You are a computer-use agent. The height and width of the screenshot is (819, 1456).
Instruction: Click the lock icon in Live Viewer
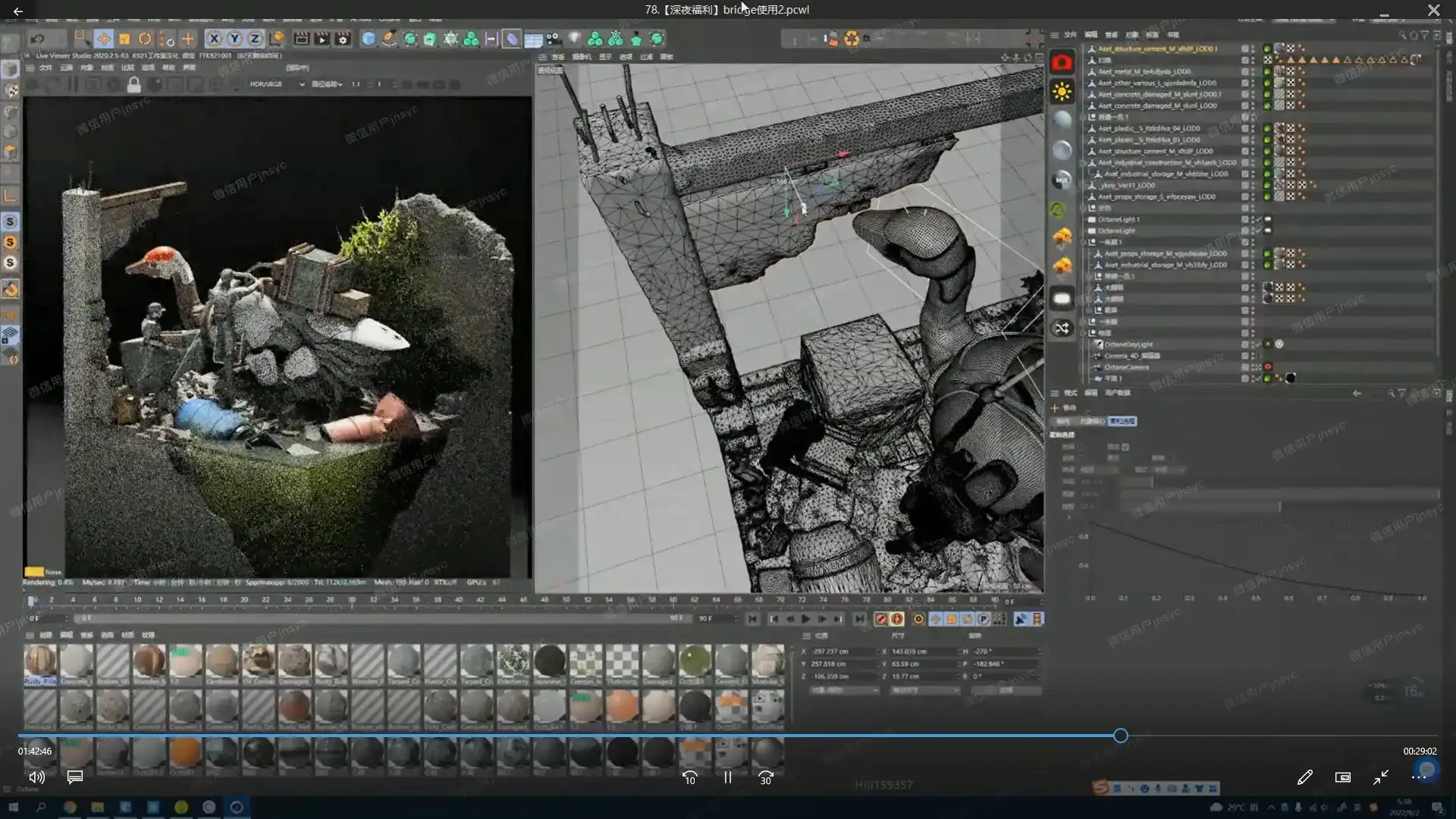click(133, 85)
